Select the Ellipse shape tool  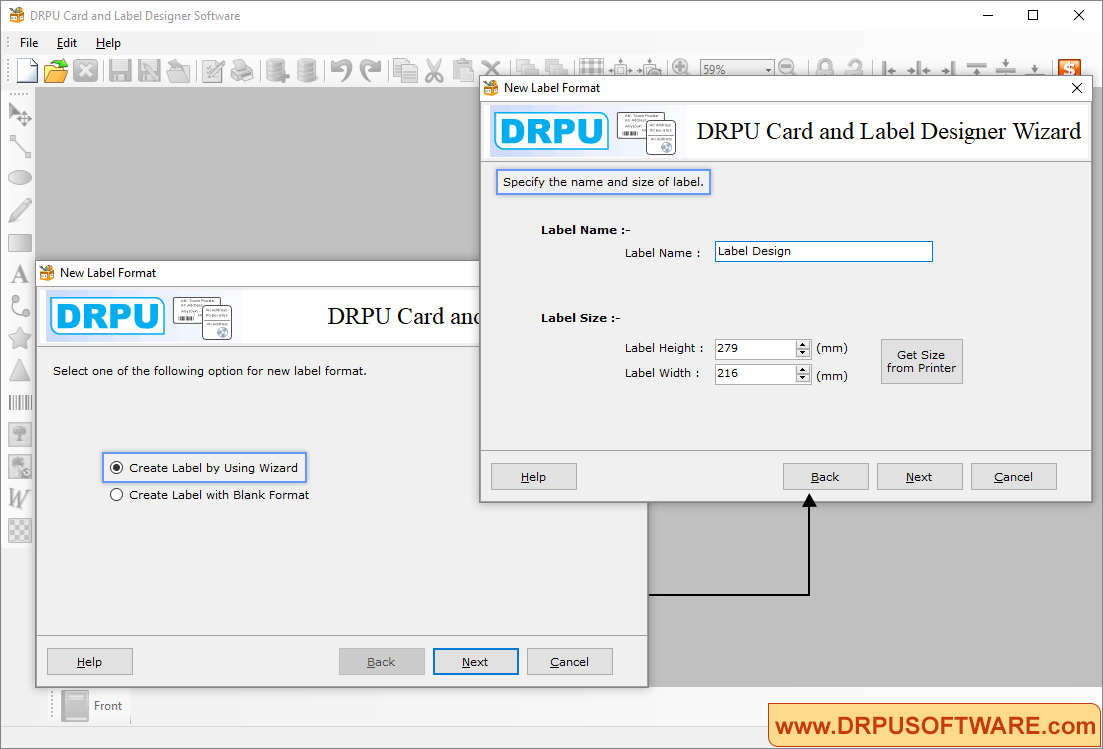click(x=20, y=177)
